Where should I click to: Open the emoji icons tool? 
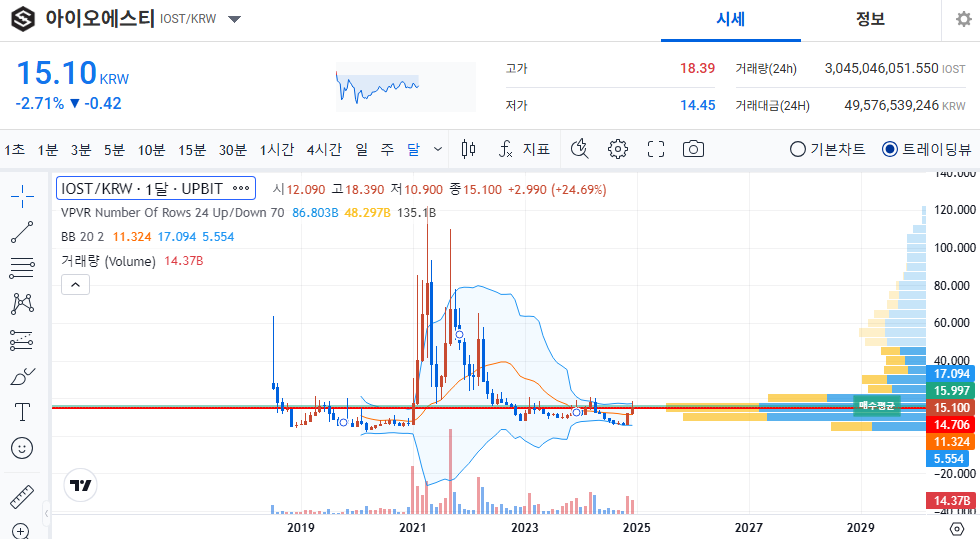click(22, 448)
